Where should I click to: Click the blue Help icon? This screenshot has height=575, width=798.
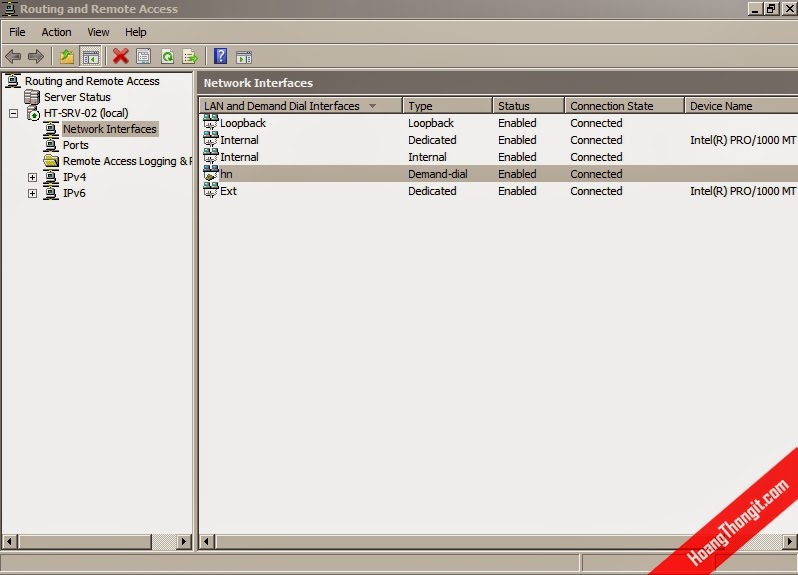point(220,56)
